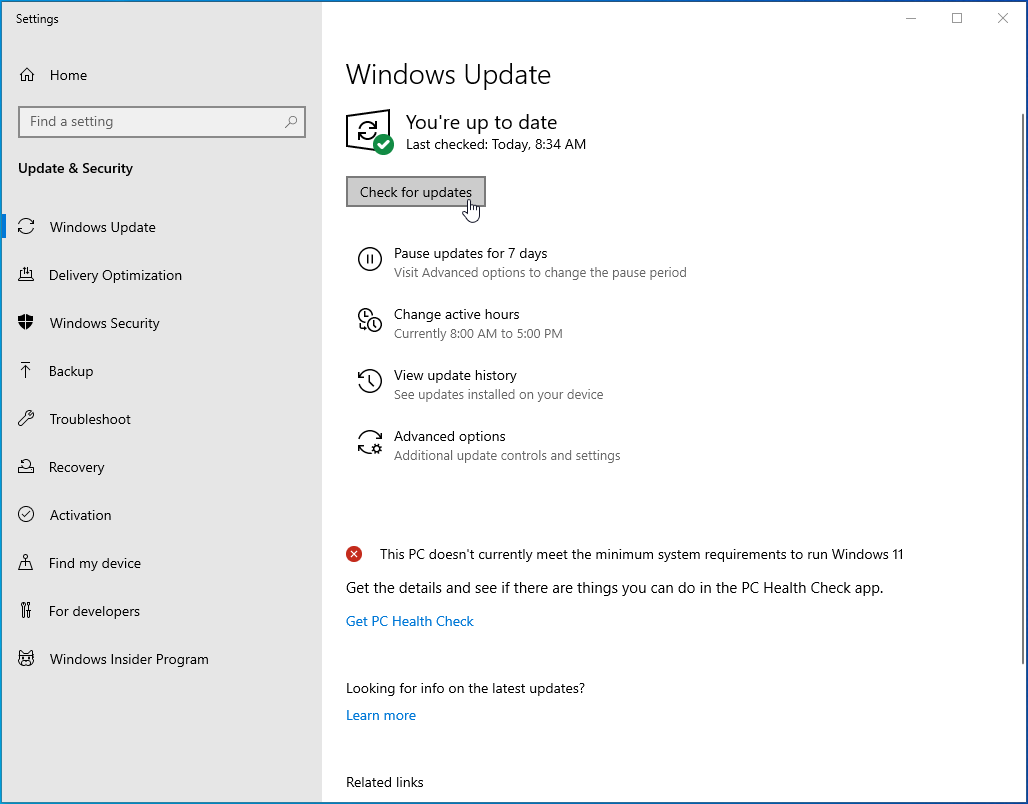Minimize the Settings window

click(911, 18)
